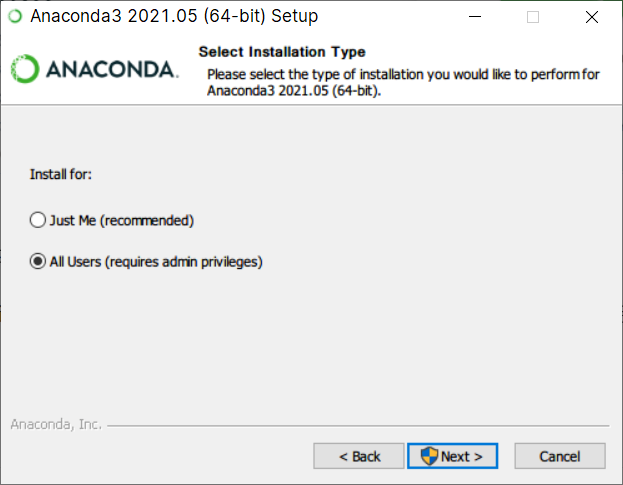Go back with the '< Back' button
Screen dimensions: 623x485
[x=359, y=456]
